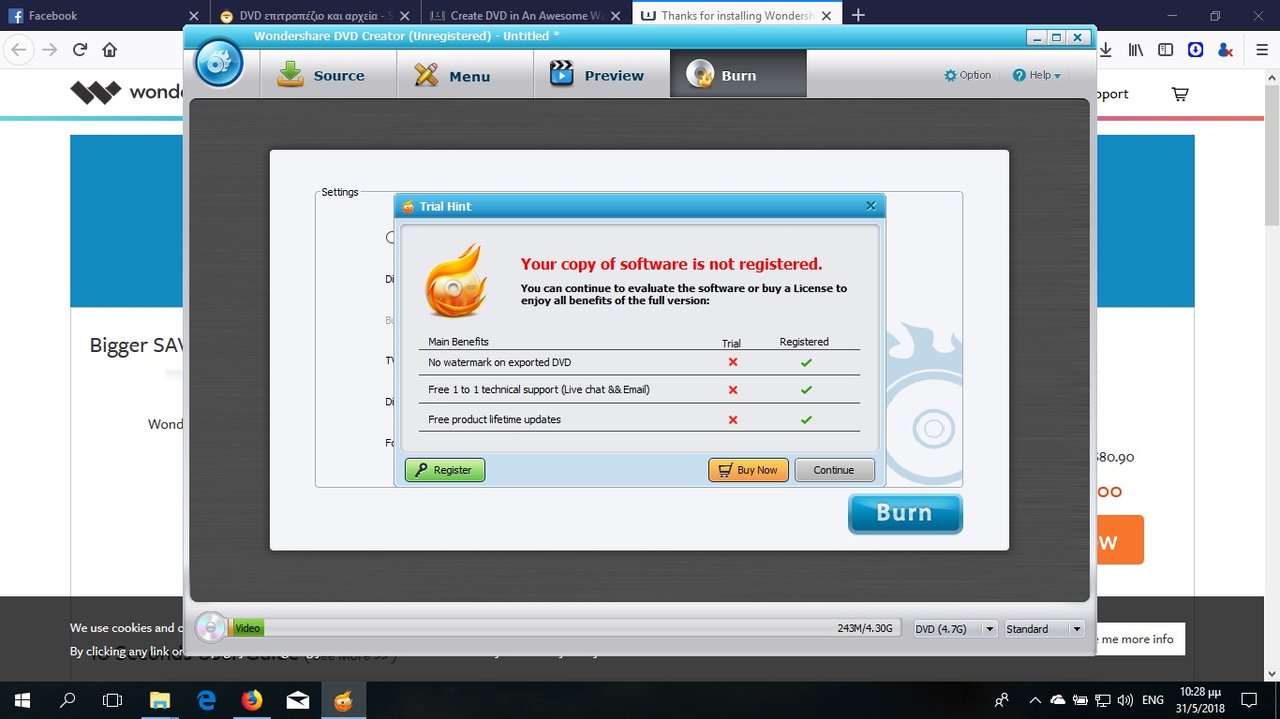This screenshot has width=1280, height=719.
Task: Click the shopping cart icon on webpage
Action: click(1180, 94)
